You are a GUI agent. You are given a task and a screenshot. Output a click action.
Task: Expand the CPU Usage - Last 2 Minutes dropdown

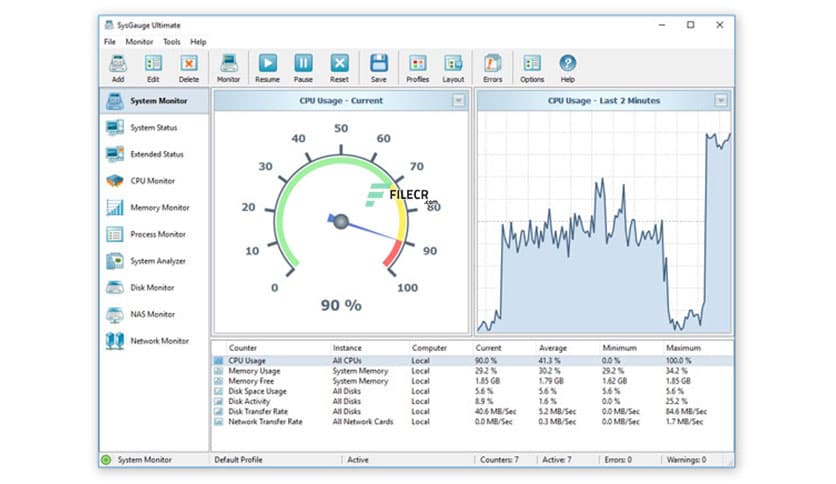tap(721, 100)
